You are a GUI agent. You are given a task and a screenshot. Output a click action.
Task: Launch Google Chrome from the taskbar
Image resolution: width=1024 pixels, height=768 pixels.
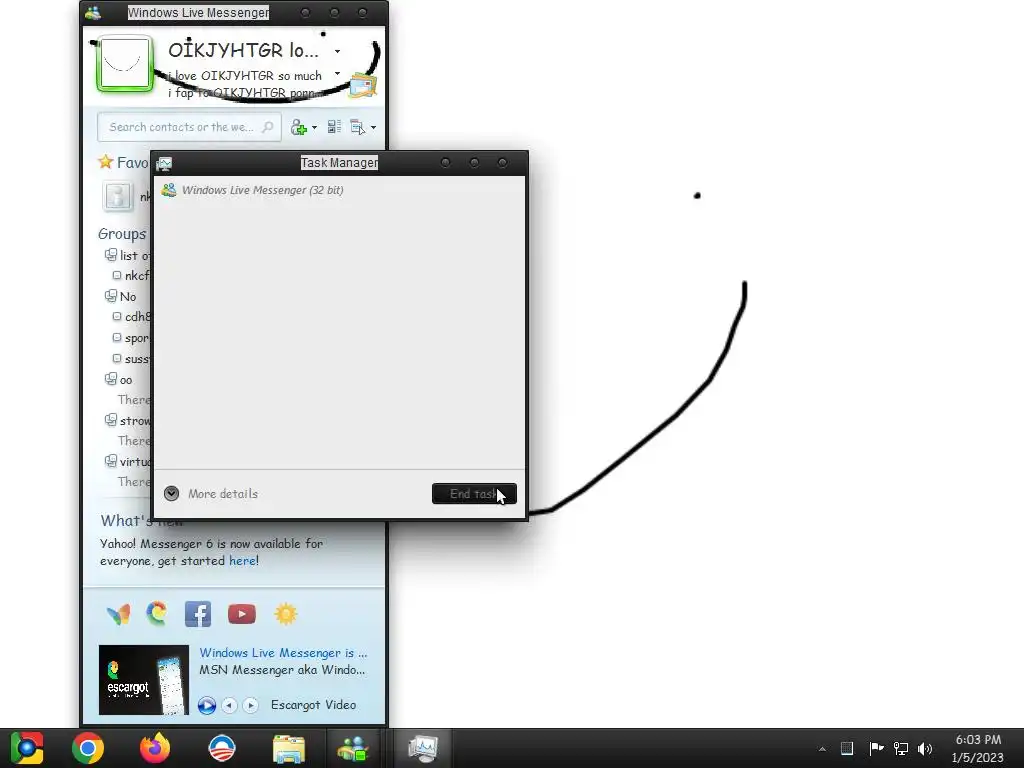point(88,748)
